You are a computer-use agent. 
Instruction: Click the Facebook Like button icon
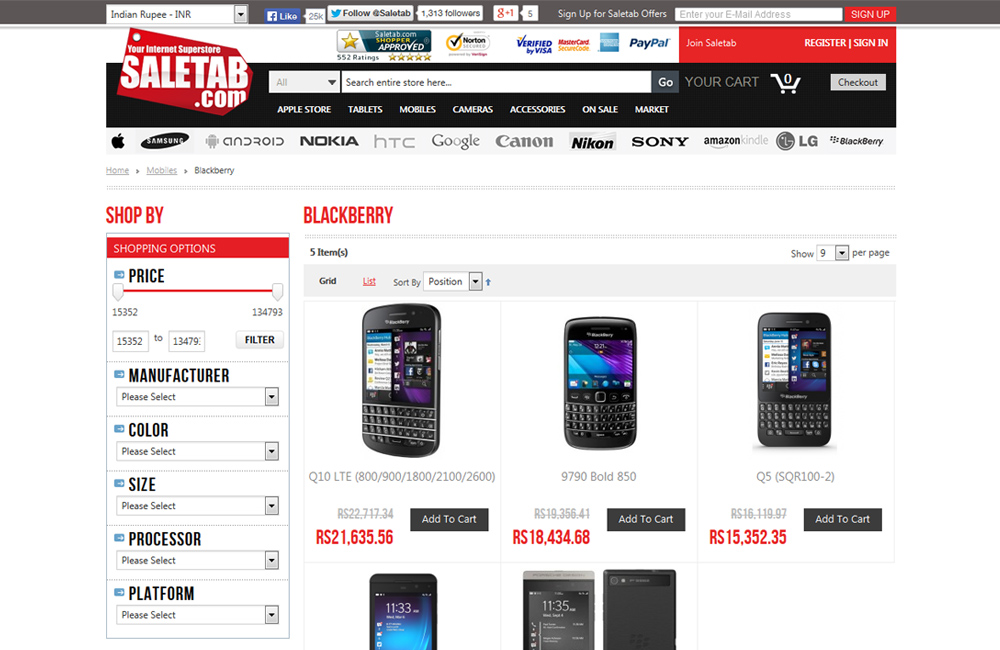click(x=282, y=16)
